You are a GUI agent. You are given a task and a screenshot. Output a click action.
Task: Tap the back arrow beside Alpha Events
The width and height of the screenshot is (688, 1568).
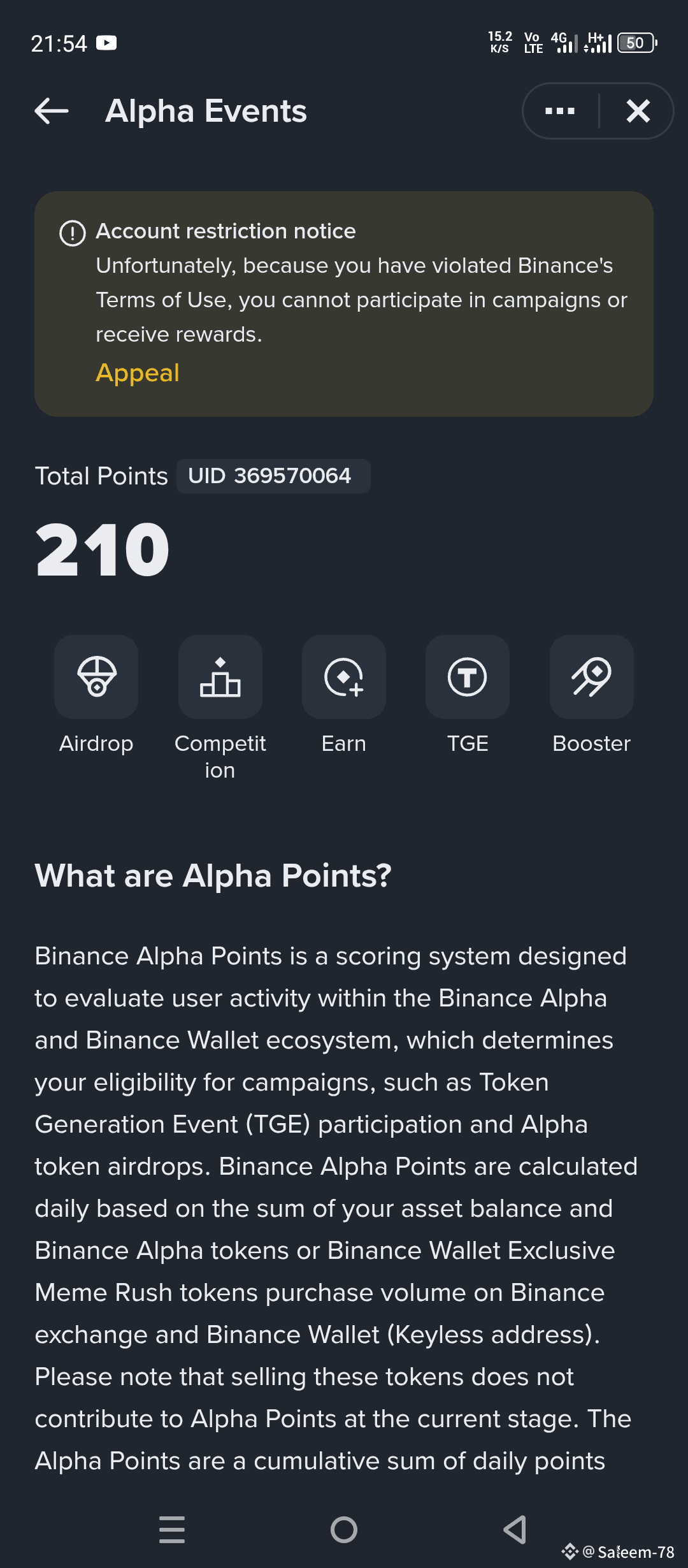coord(52,111)
